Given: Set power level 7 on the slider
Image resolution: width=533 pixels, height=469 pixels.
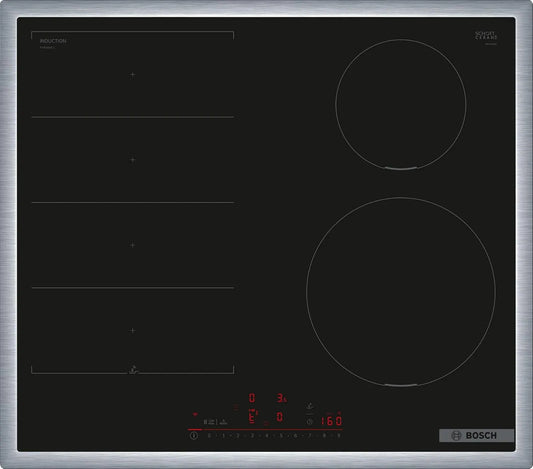Looking at the screenshot, I should (310, 435).
